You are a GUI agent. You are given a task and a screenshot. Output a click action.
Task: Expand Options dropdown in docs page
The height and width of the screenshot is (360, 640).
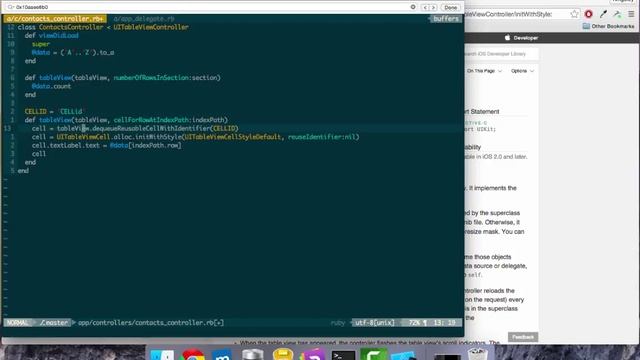pyautogui.click(x=522, y=71)
